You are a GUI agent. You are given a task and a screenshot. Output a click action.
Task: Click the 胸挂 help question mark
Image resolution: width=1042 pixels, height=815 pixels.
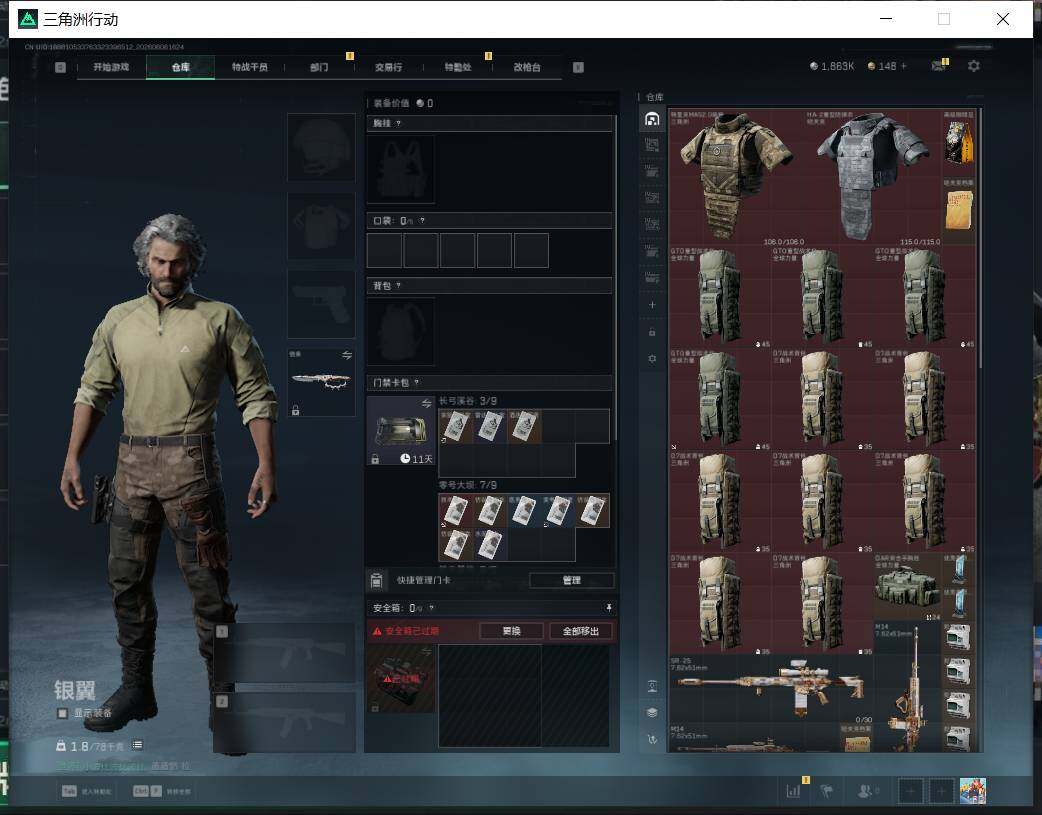398,124
